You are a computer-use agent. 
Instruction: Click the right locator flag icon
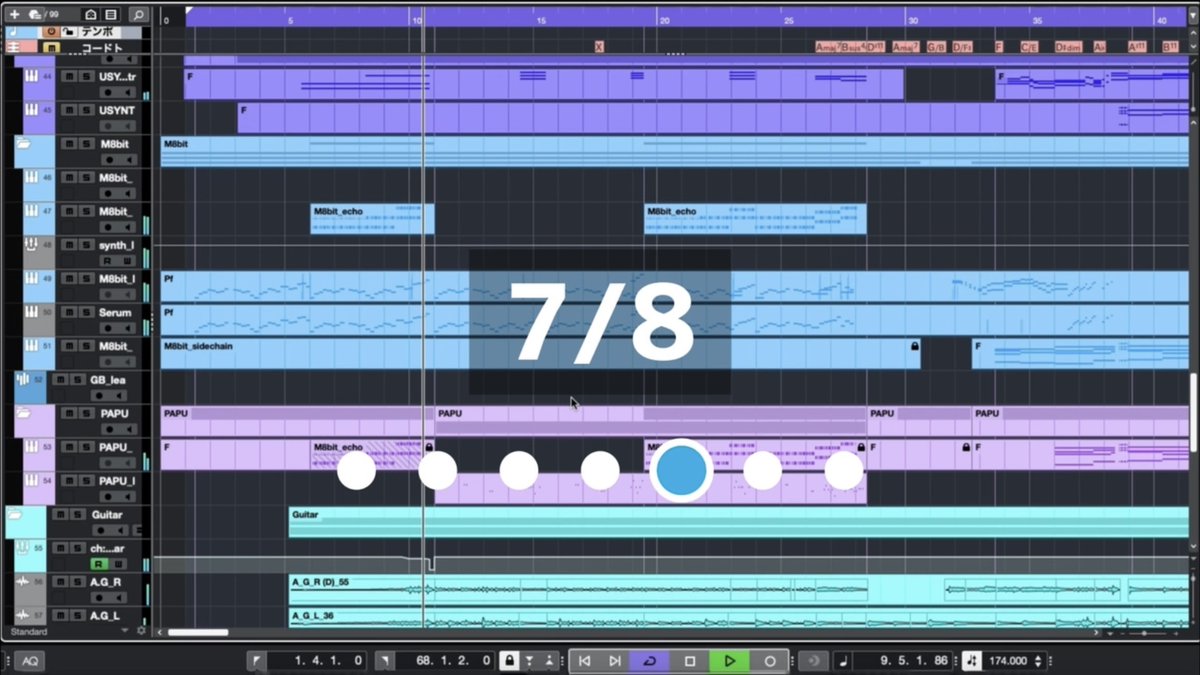pyautogui.click(x=385, y=661)
